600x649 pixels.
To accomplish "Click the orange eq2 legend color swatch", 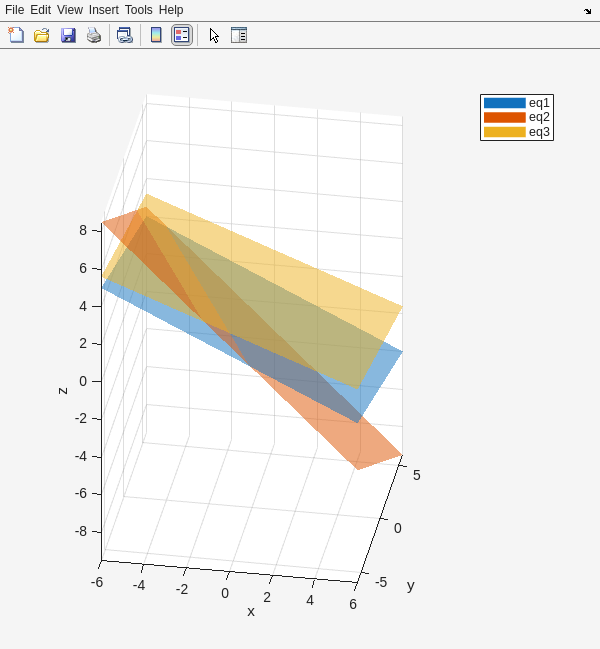I will tap(504, 117).
